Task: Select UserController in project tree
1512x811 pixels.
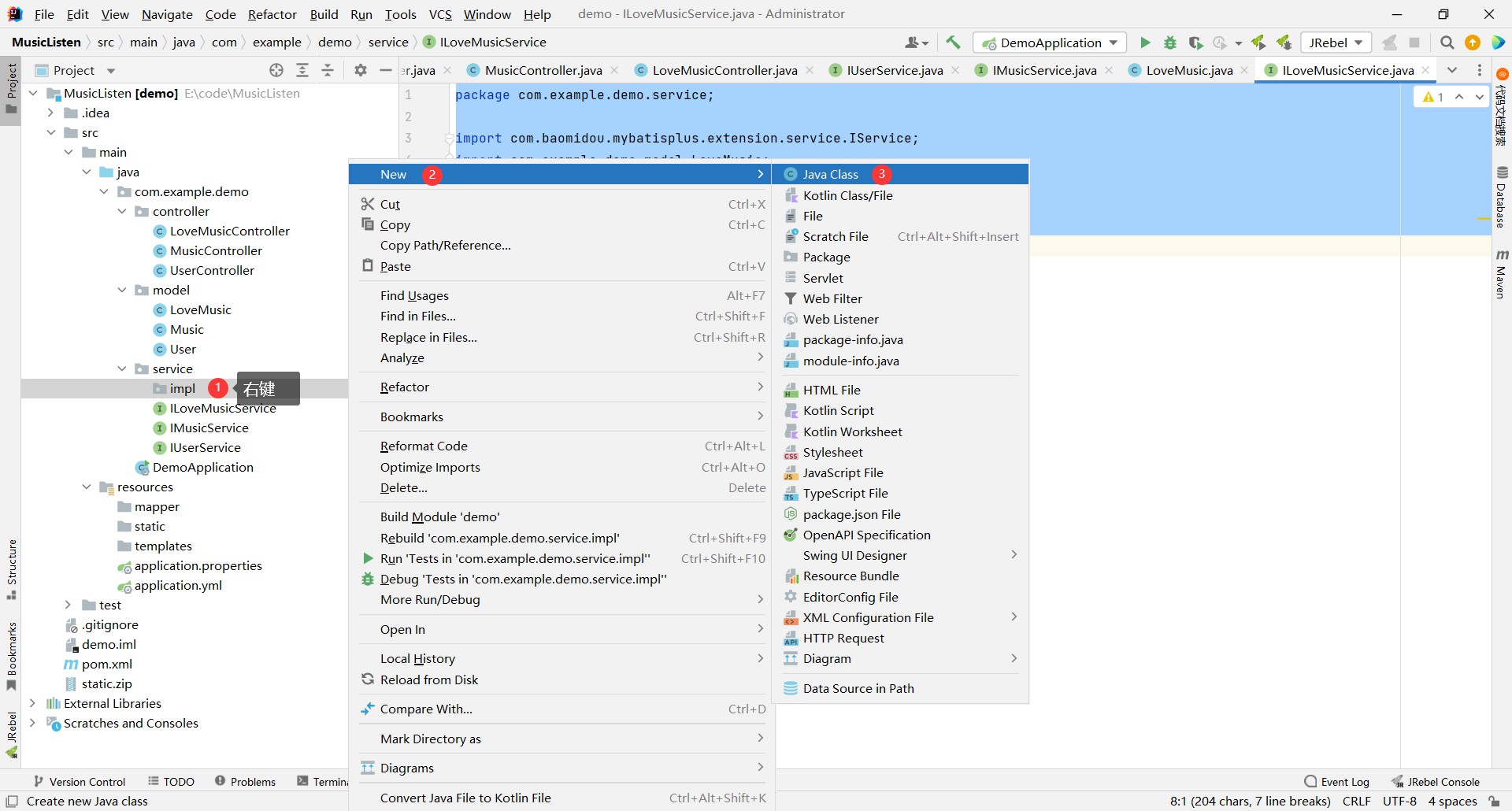Action: [212, 270]
